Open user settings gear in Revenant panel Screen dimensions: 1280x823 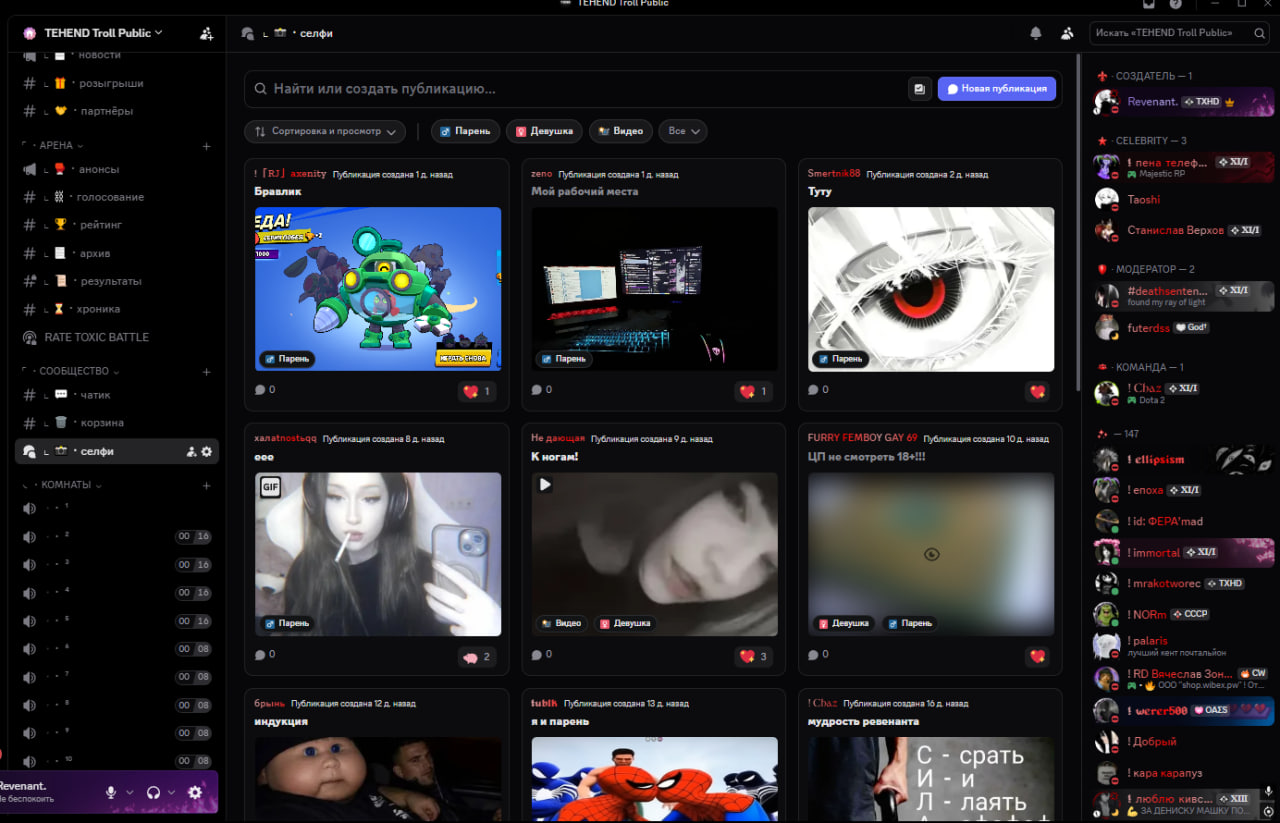[195, 792]
